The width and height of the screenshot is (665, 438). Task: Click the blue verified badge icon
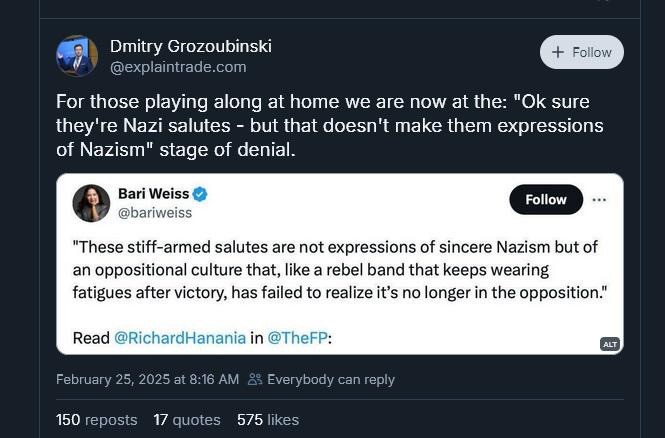[x=200, y=194]
